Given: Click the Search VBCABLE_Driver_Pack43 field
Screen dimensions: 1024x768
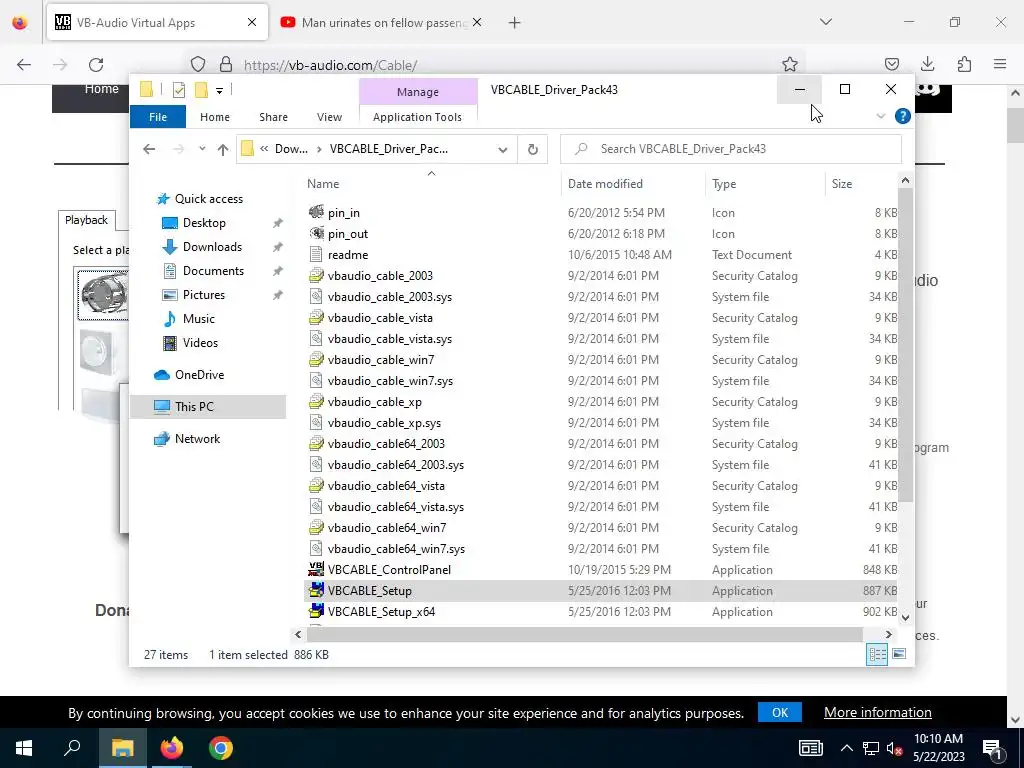Looking at the screenshot, I should [730, 149].
